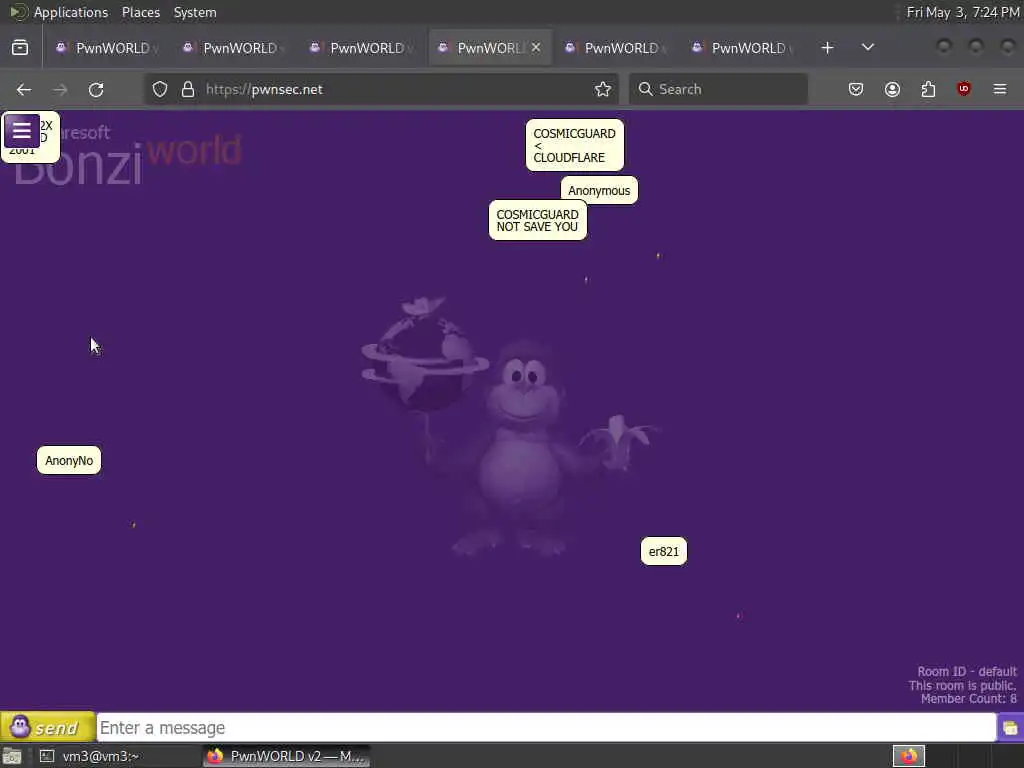Viewport: 1024px width, 768px height.
Task: Switch to the first PwnWORLD tab
Action: pos(106,48)
